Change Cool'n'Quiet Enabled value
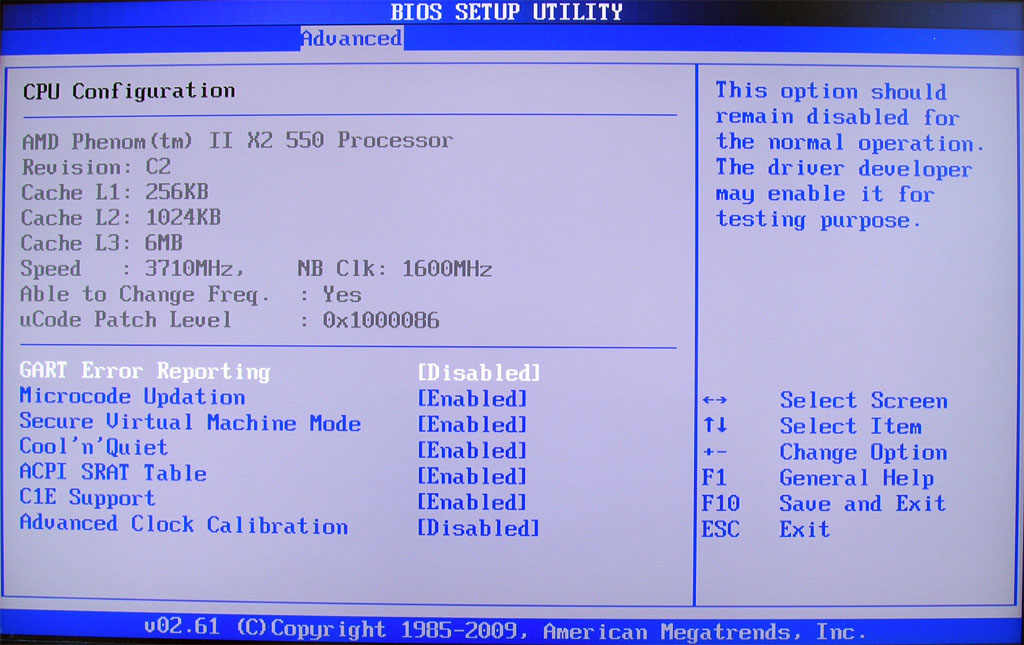 pyautogui.click(x=472, y=450)
